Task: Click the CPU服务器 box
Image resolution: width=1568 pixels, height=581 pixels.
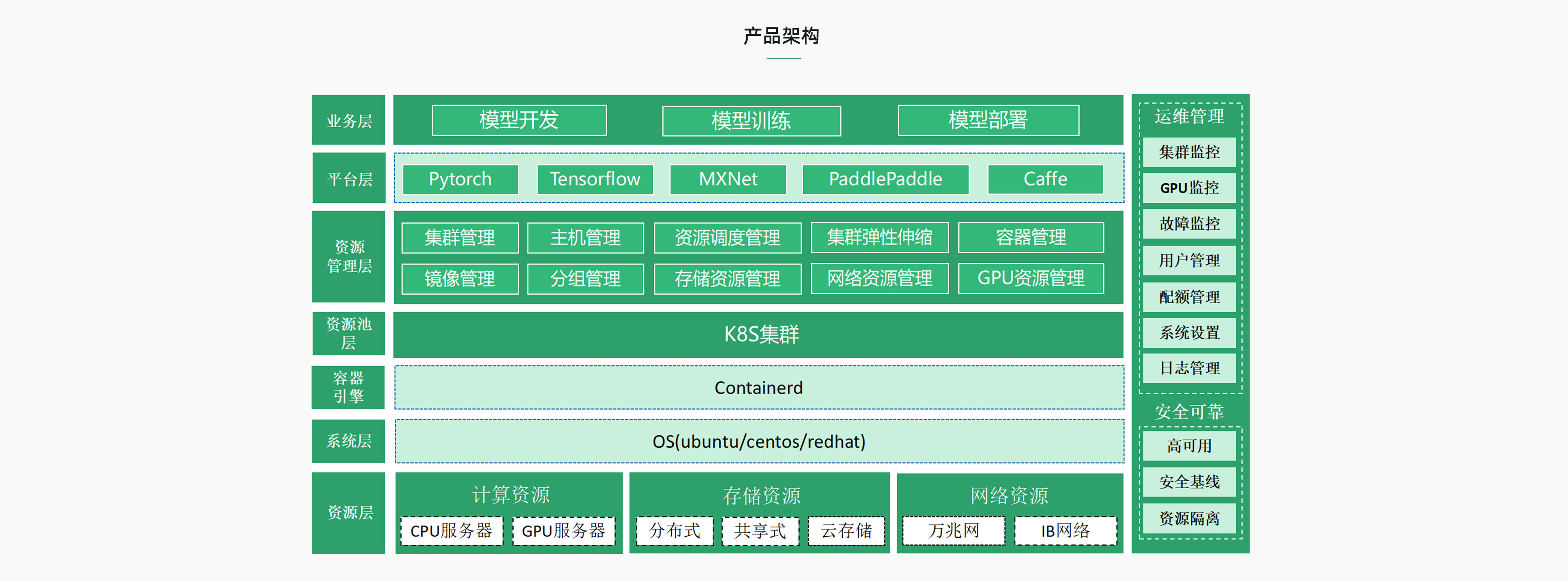Action: click(452, 530)
